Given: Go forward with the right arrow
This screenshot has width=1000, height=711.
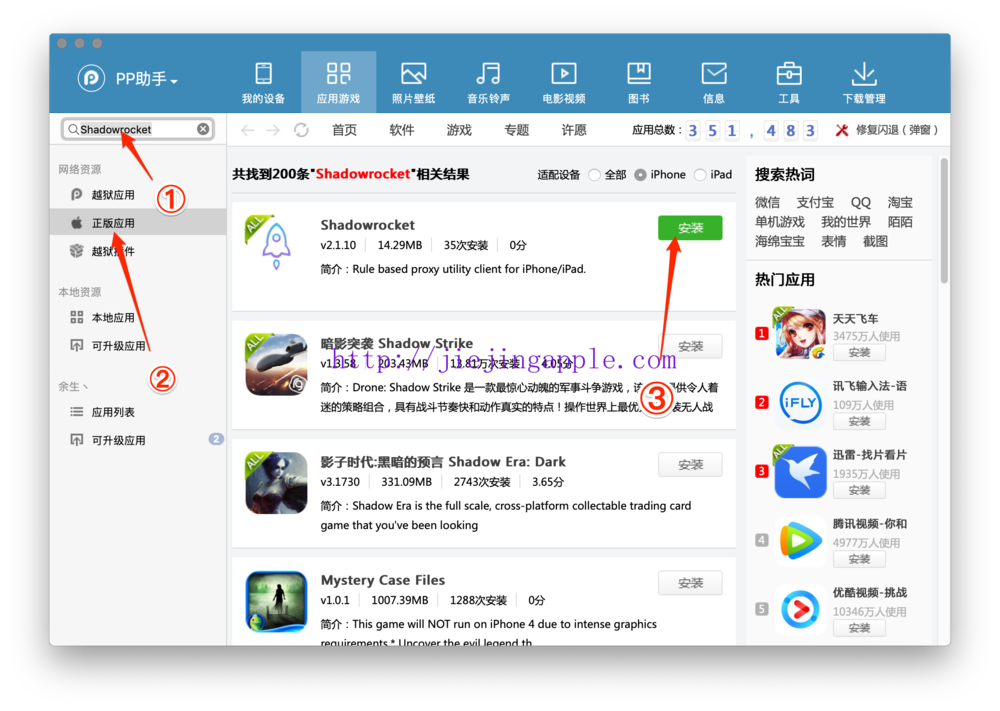Looking at the screenshot, I should [273, 130].
